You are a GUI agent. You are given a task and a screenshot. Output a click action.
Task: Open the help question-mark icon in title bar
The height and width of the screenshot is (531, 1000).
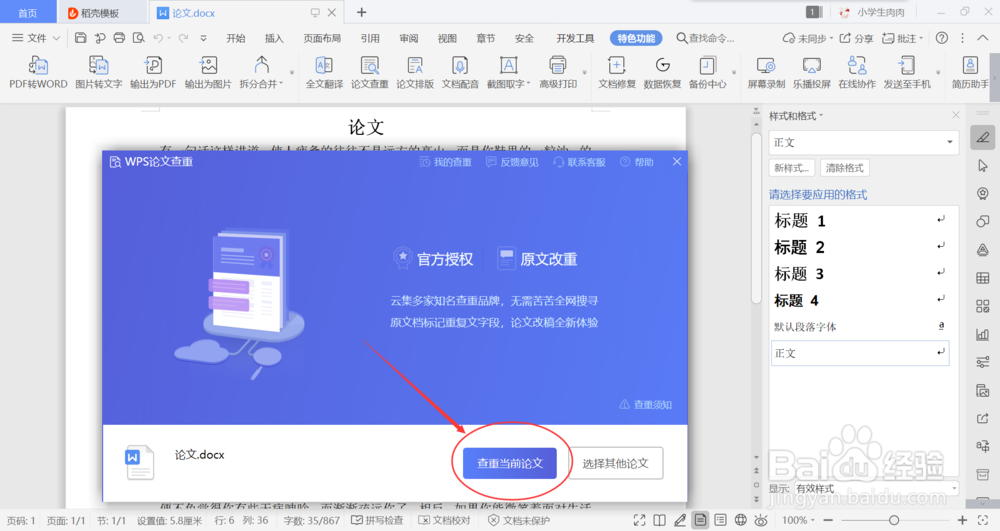pyautogui.click(x=941, y=38)
